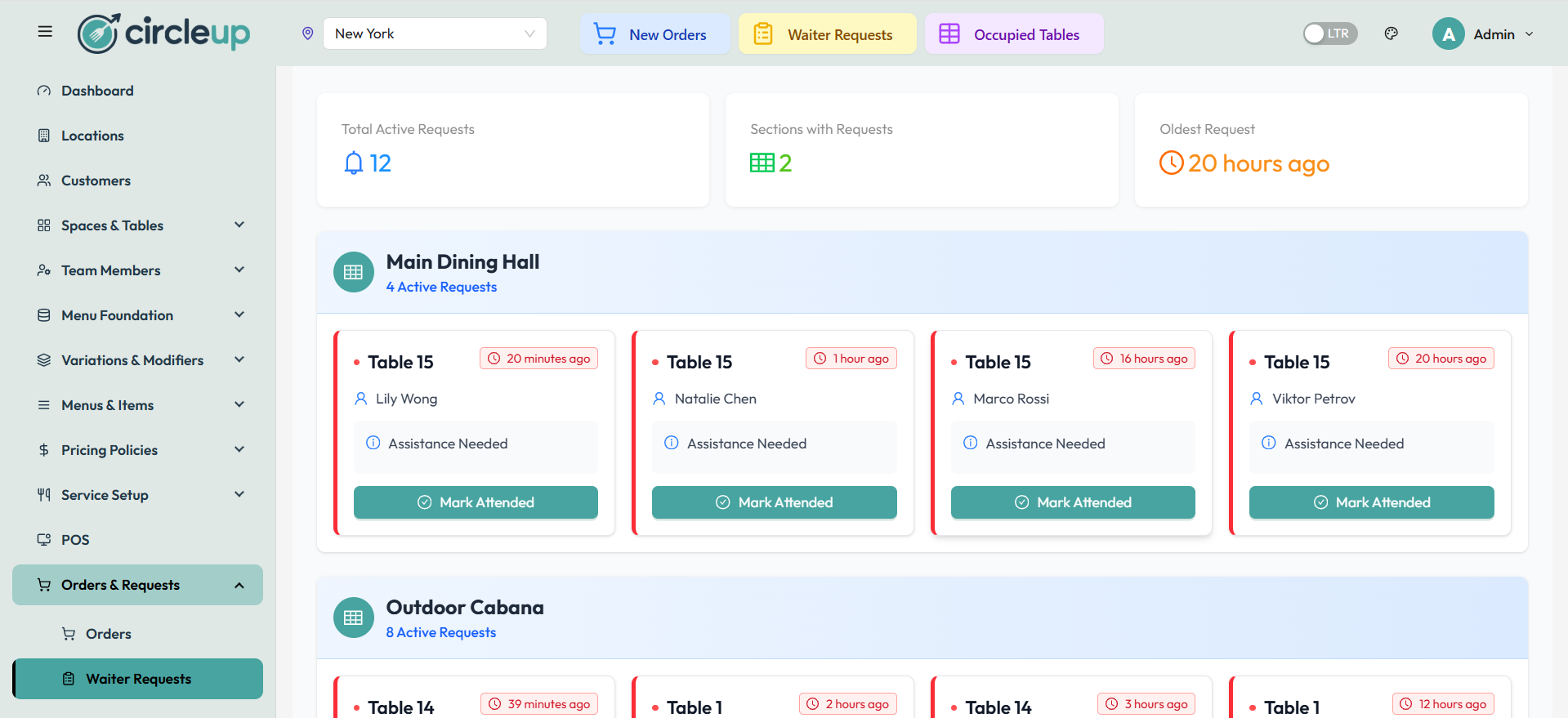This screenshot has height=718, width=1568.
Task: Expand the Variations & Modifiers chevron
Action: tap(239, 359)
